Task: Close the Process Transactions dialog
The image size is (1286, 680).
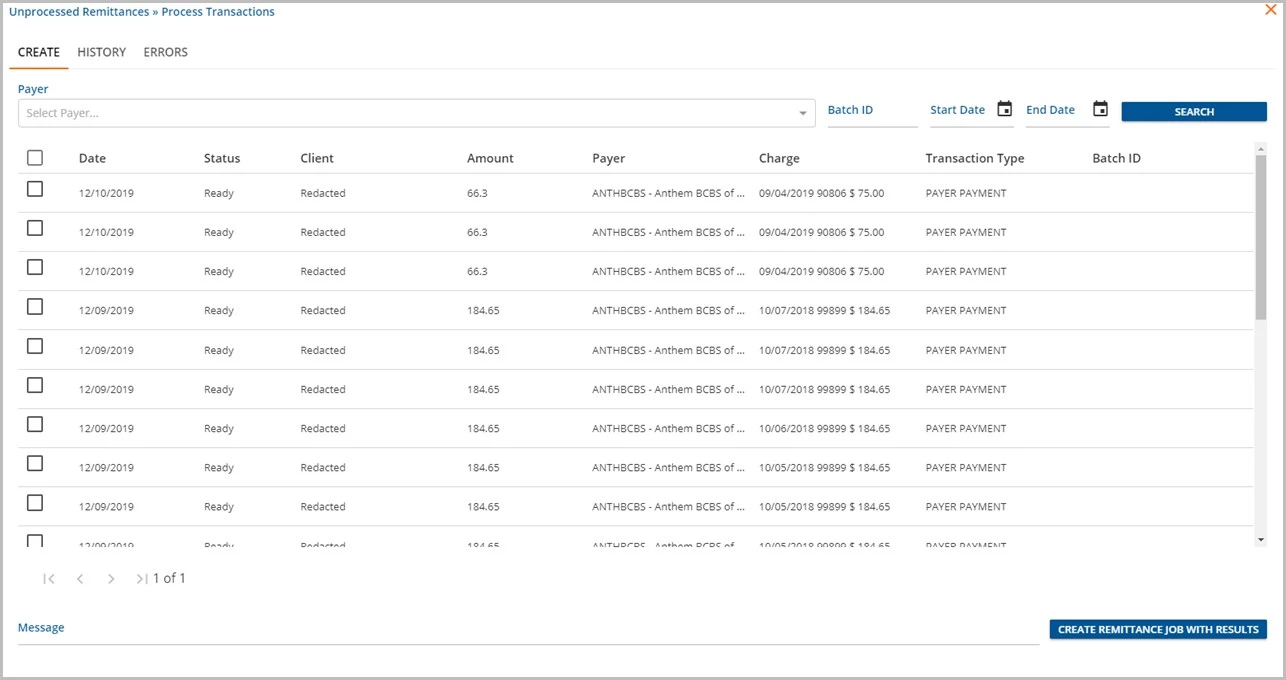Action: (1271, 10)
